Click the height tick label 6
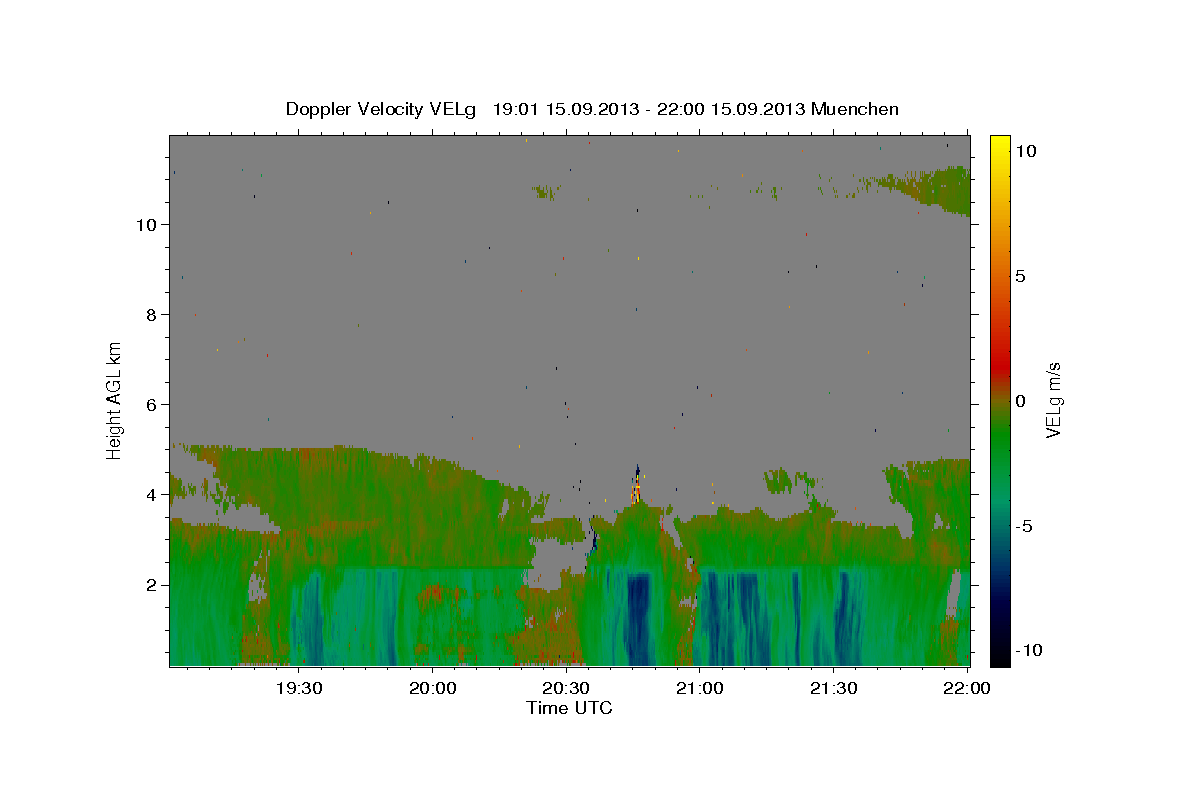Screen dimensions: 1200x800 pos(150,404)
